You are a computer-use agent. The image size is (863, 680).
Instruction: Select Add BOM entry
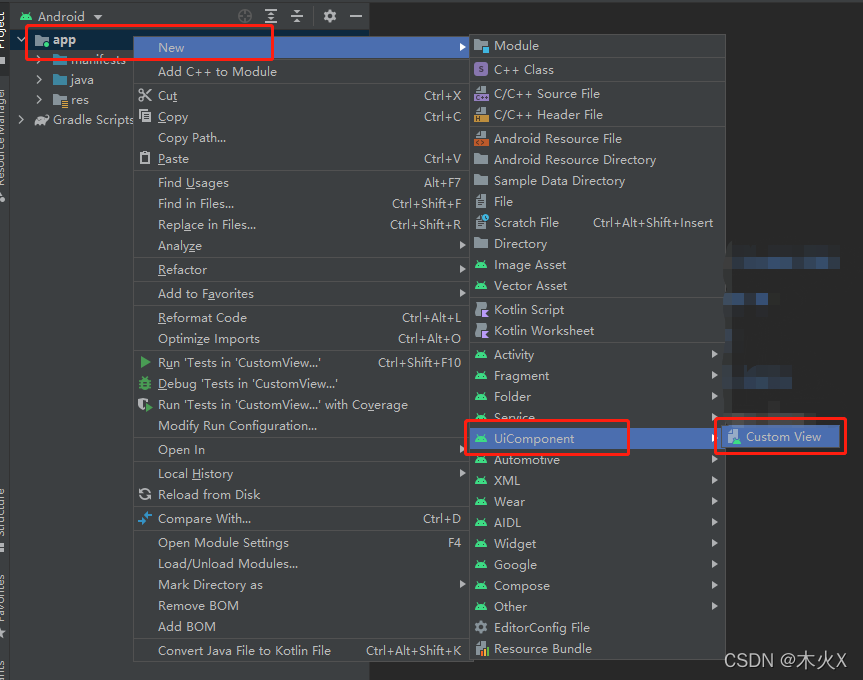click(x=301, y=626)
